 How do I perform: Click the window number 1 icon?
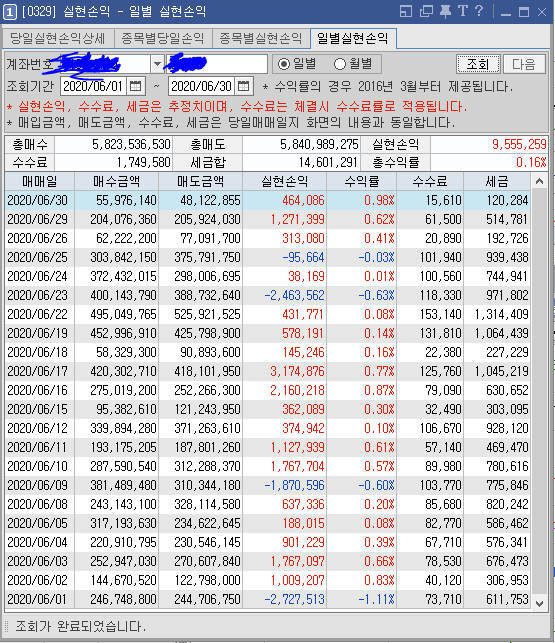(10, 12)
